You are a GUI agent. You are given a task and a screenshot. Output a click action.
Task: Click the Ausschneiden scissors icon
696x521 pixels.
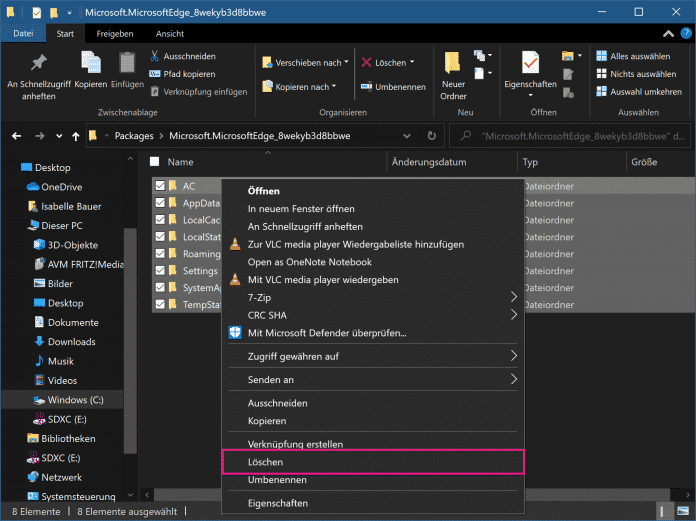(156, 56)
